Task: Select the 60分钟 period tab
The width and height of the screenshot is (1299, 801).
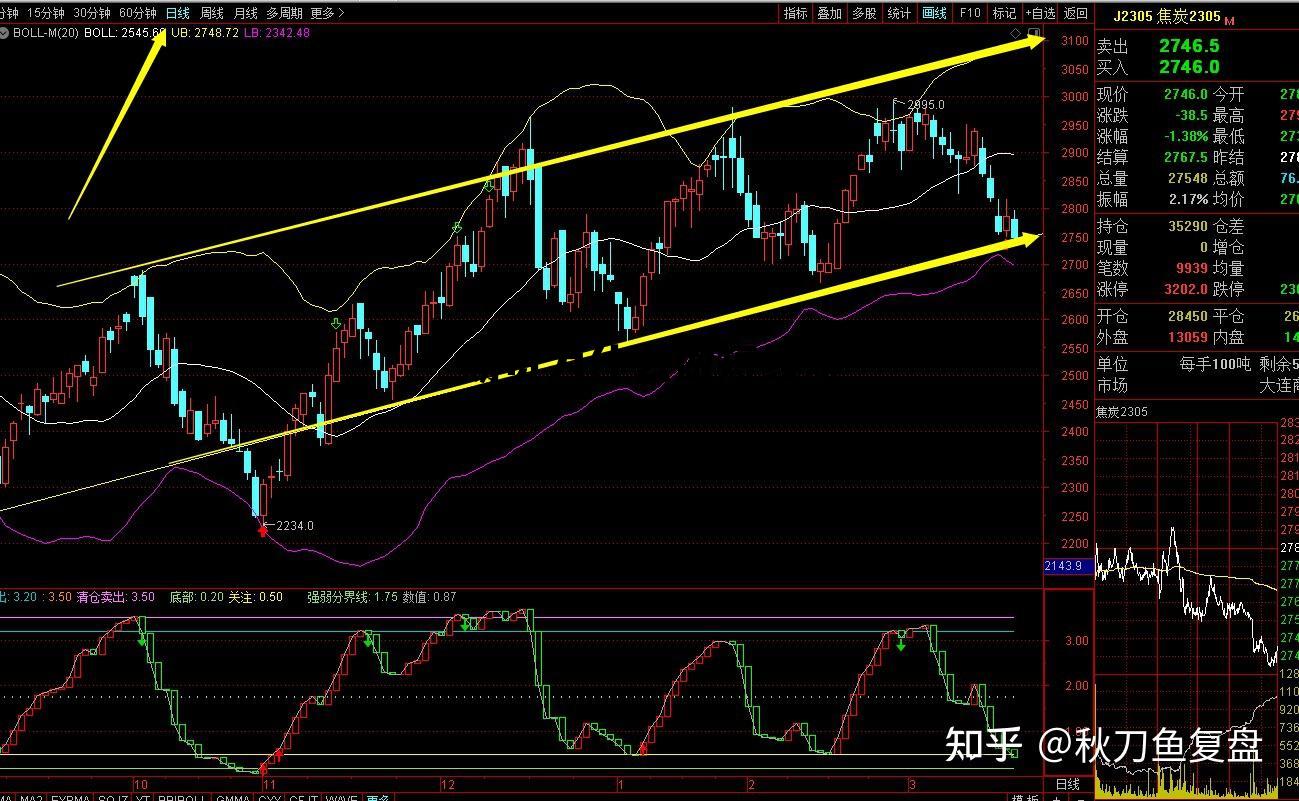Action: [x=137, y=13]
